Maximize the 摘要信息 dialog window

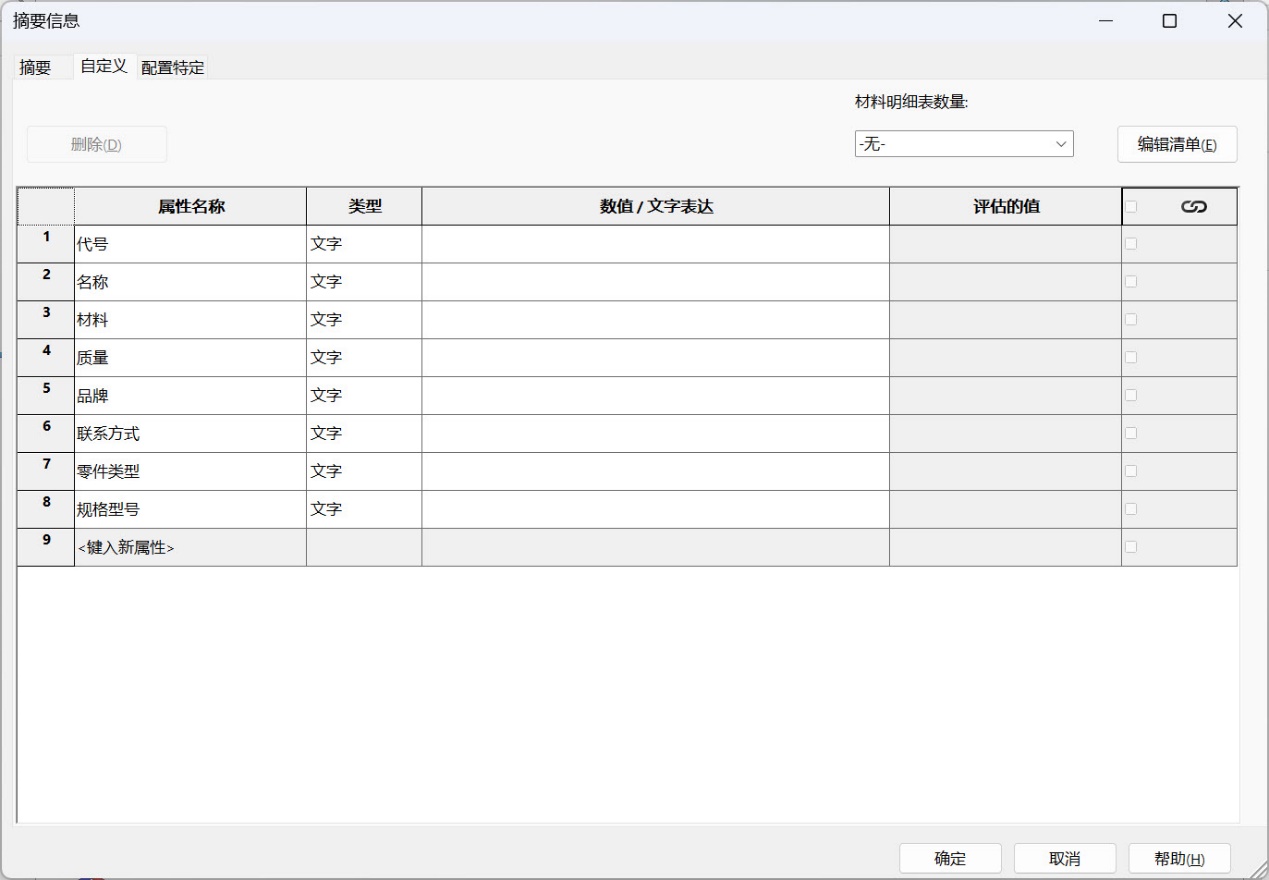click(x=1169, y=21)
